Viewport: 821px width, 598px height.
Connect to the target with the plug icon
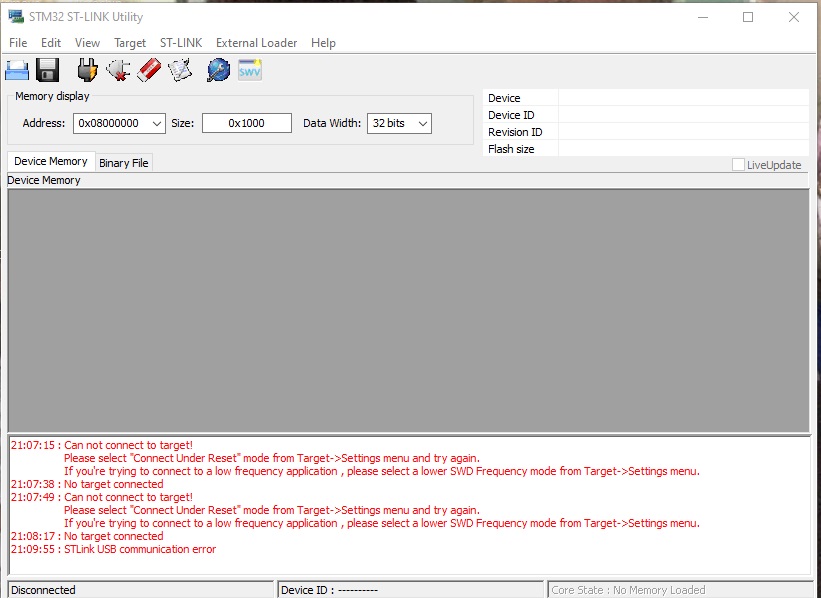coord(87,70)
